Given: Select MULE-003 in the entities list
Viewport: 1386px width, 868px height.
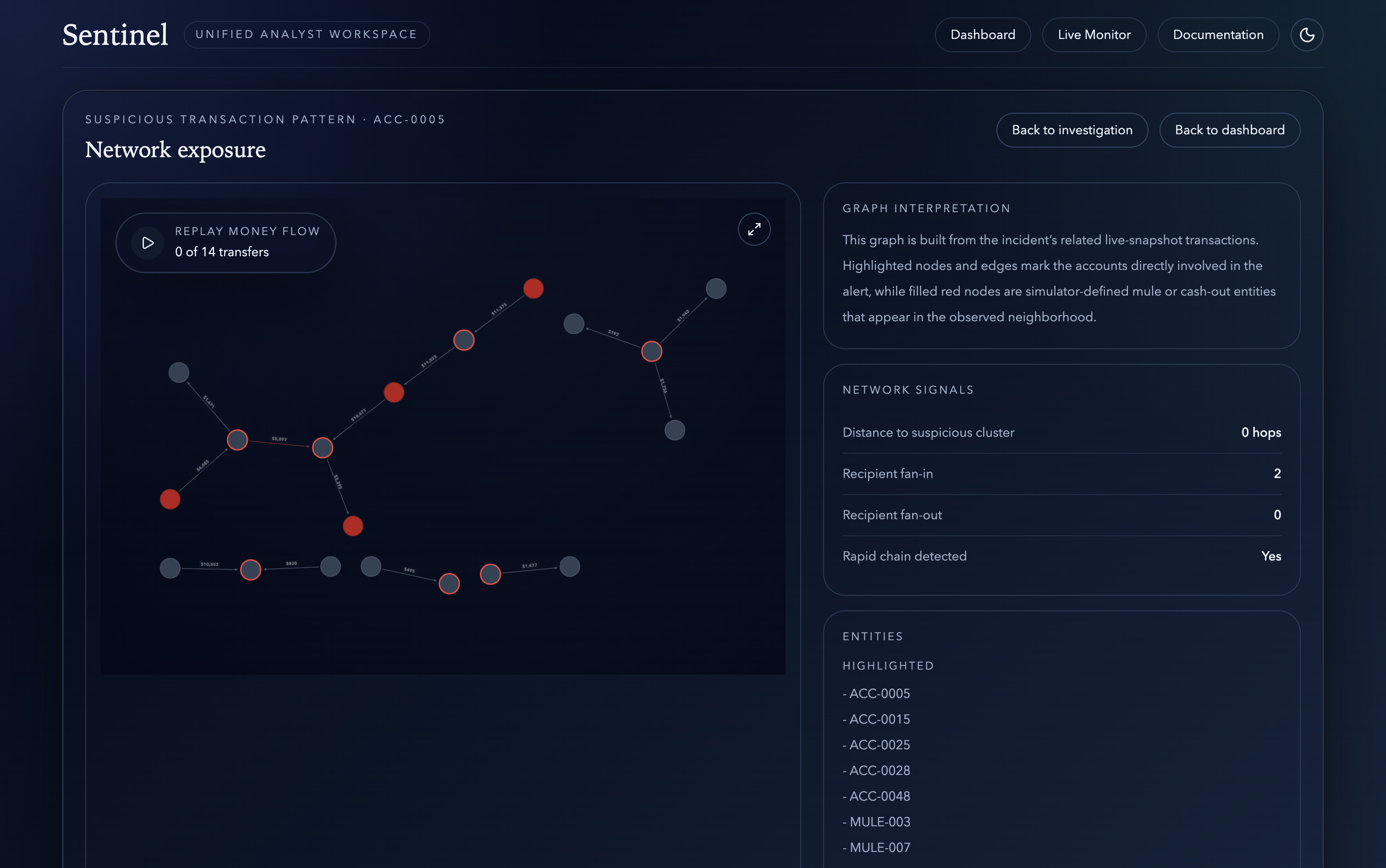Looking at the screenshot, I should click(x=880, y=822).
